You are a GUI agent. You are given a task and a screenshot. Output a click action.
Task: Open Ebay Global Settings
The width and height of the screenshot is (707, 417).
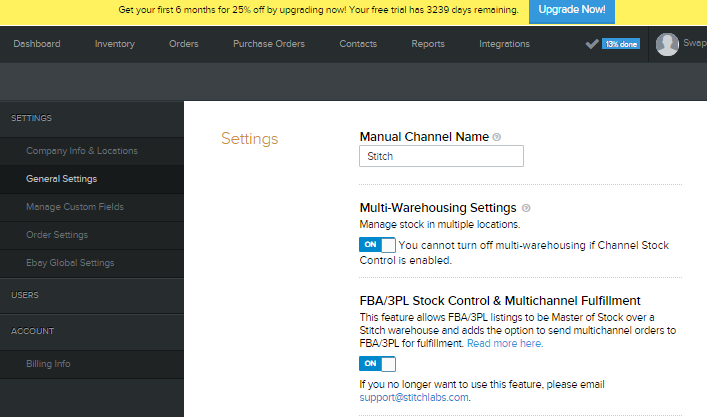[92, 263]
